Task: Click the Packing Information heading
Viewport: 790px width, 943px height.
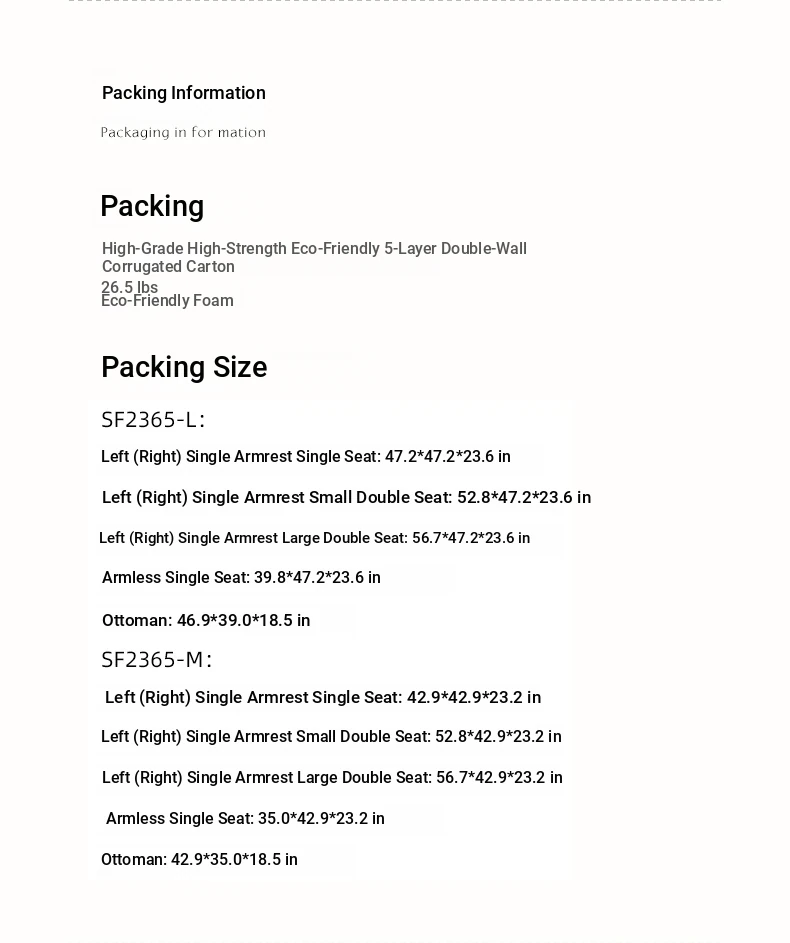Action: pyautogui.click(x=183, y=93)
